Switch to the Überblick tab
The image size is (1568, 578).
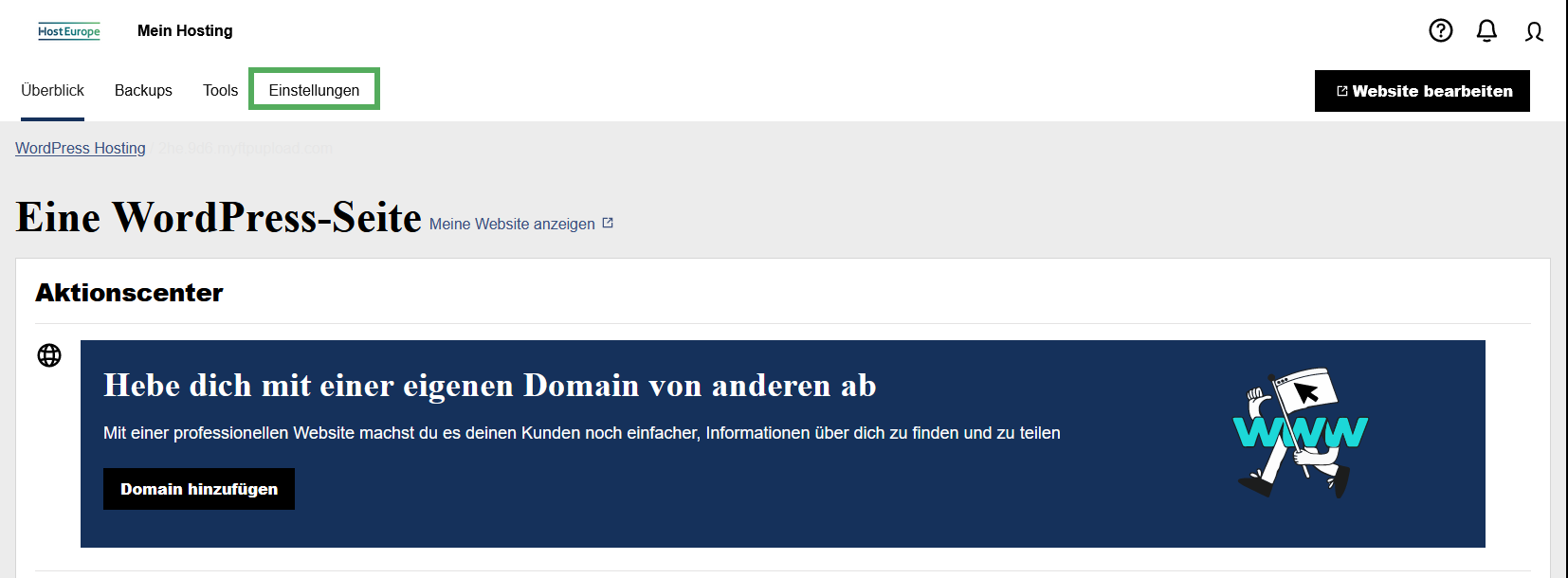53,91
